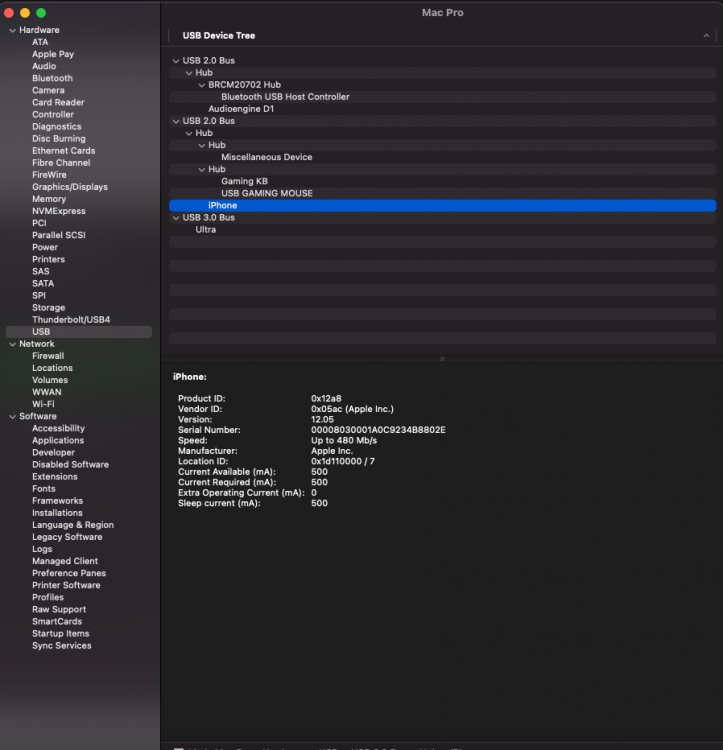723x750 pixels.
Task: Select the USB GAMING MOUSE device
Action: [267, 193]
